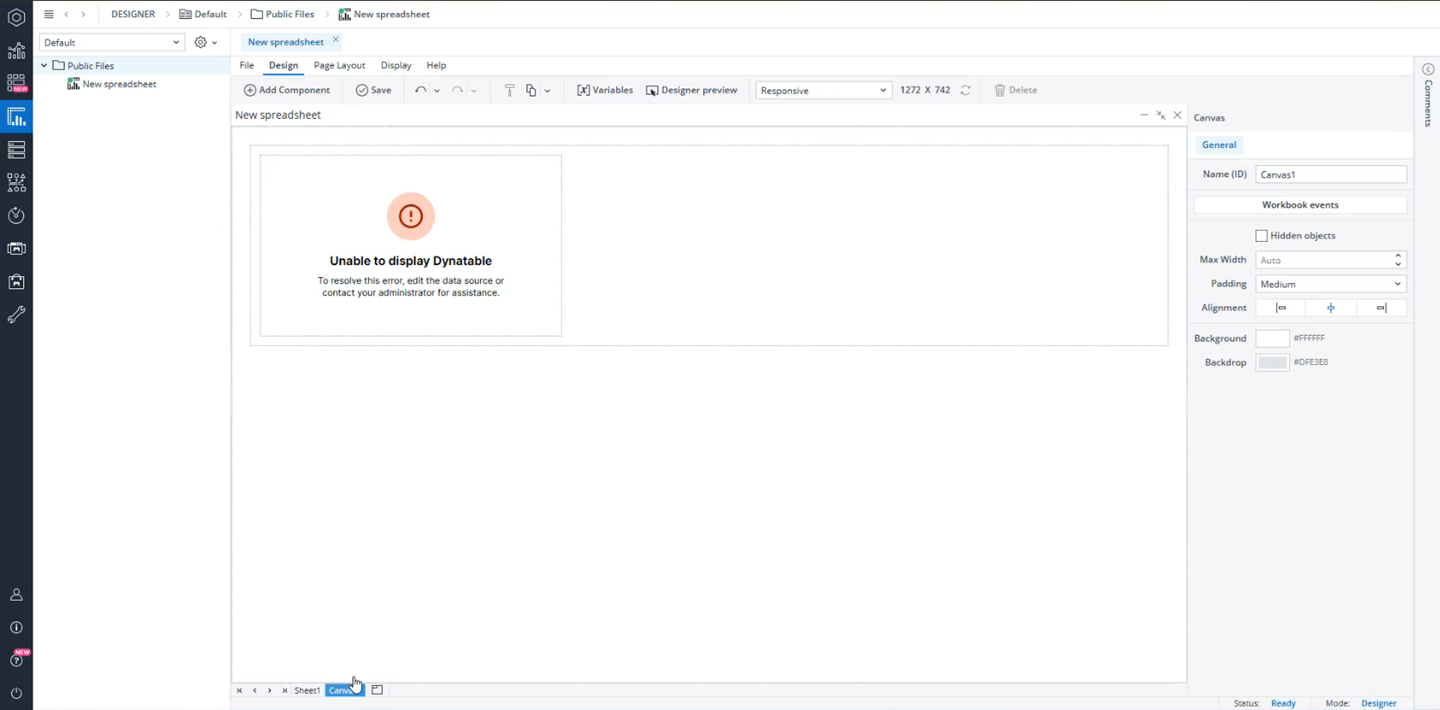
Task: Click the undo arrow icon
Action: [420, 90]
